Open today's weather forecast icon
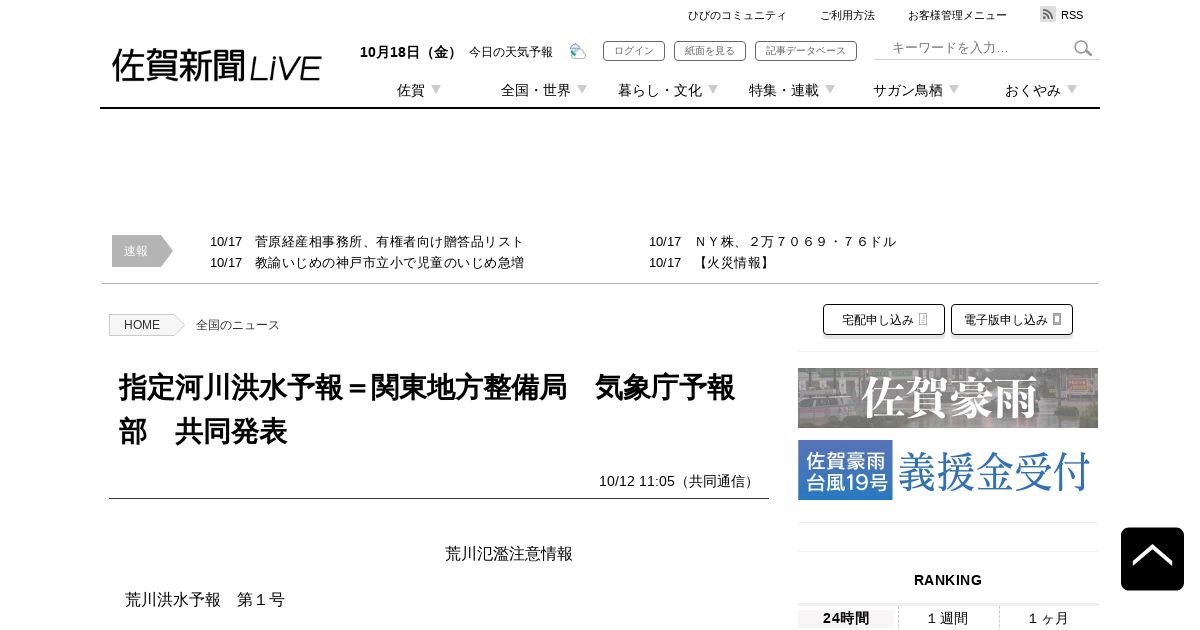The image size is (1200, 630). click(x=577, y=51)
